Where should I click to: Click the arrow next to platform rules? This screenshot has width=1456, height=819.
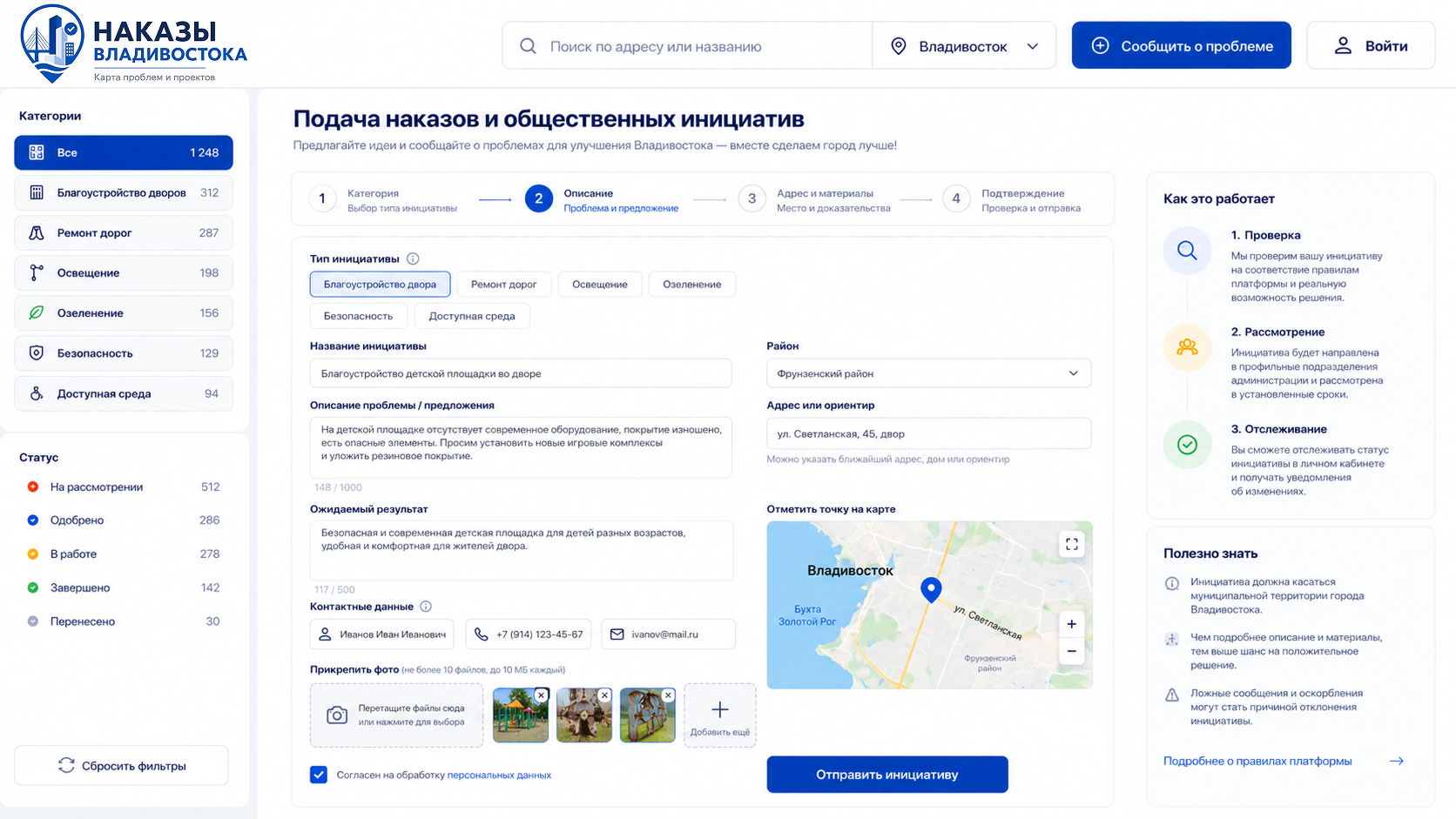[x=1397, y=761]
